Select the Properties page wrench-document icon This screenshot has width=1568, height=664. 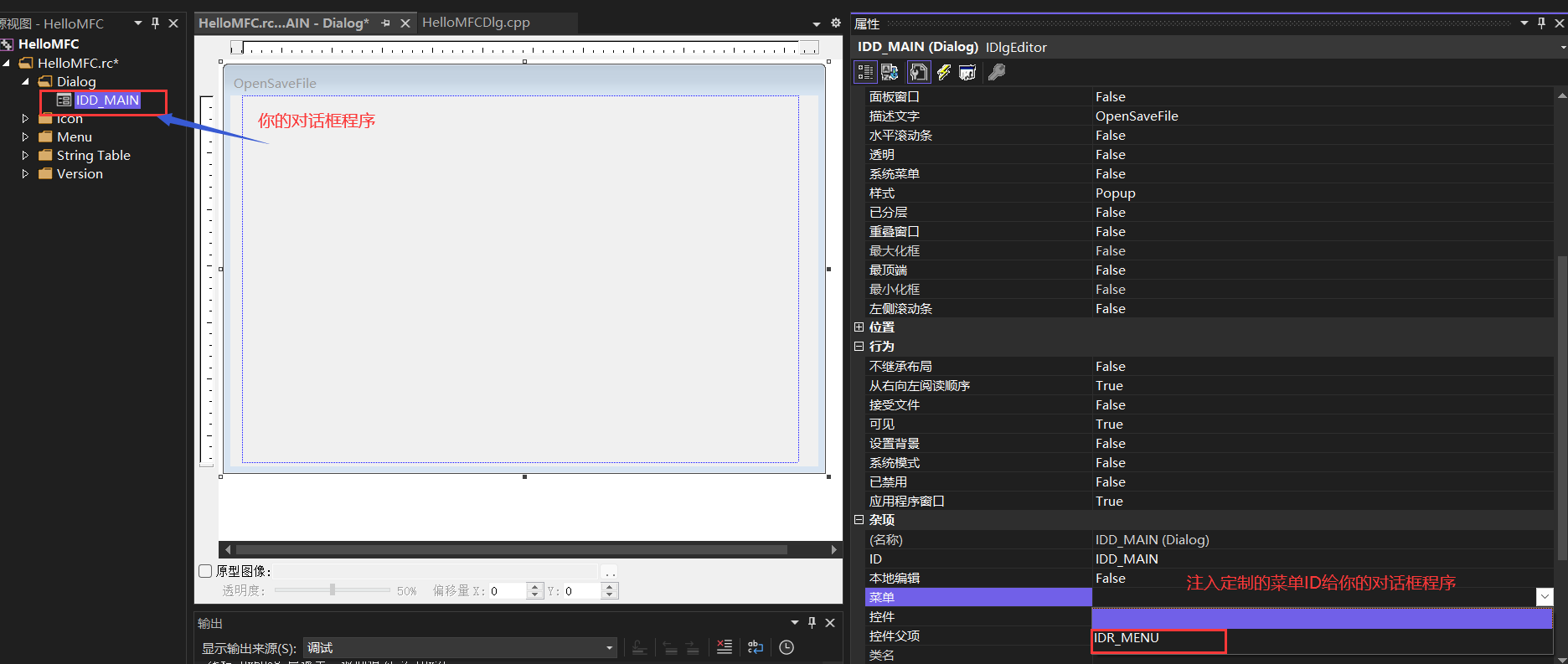coord(919,73)
